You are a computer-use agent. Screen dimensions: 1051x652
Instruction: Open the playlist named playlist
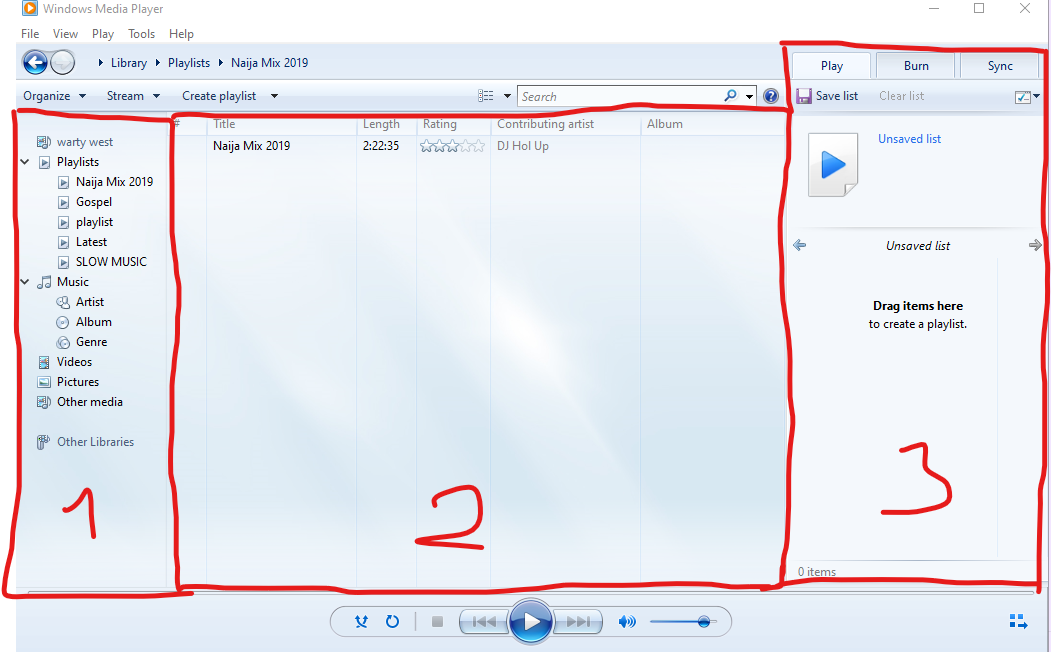[x=94, y=222]
